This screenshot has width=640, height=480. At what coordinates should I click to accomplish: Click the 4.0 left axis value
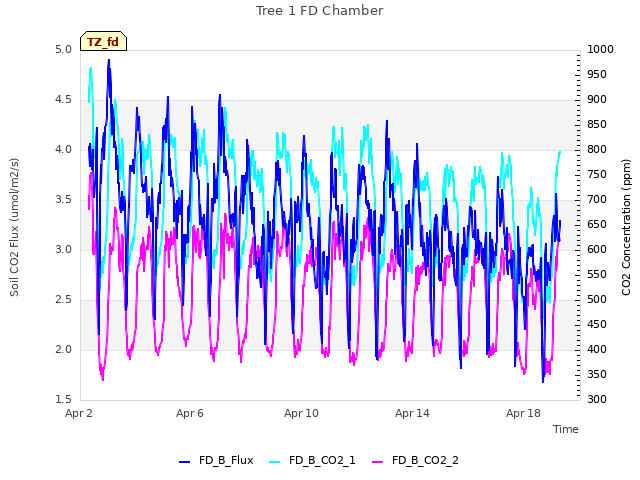[63, 149]
